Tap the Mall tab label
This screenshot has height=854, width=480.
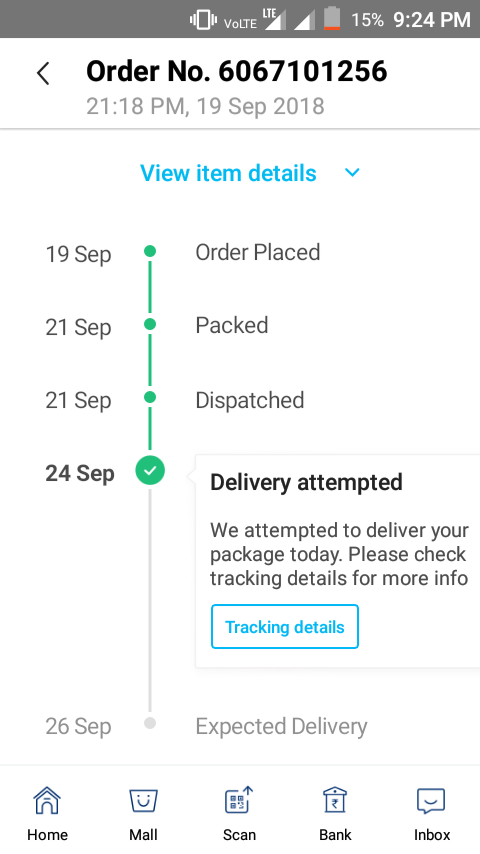click(x=143, y=834)
